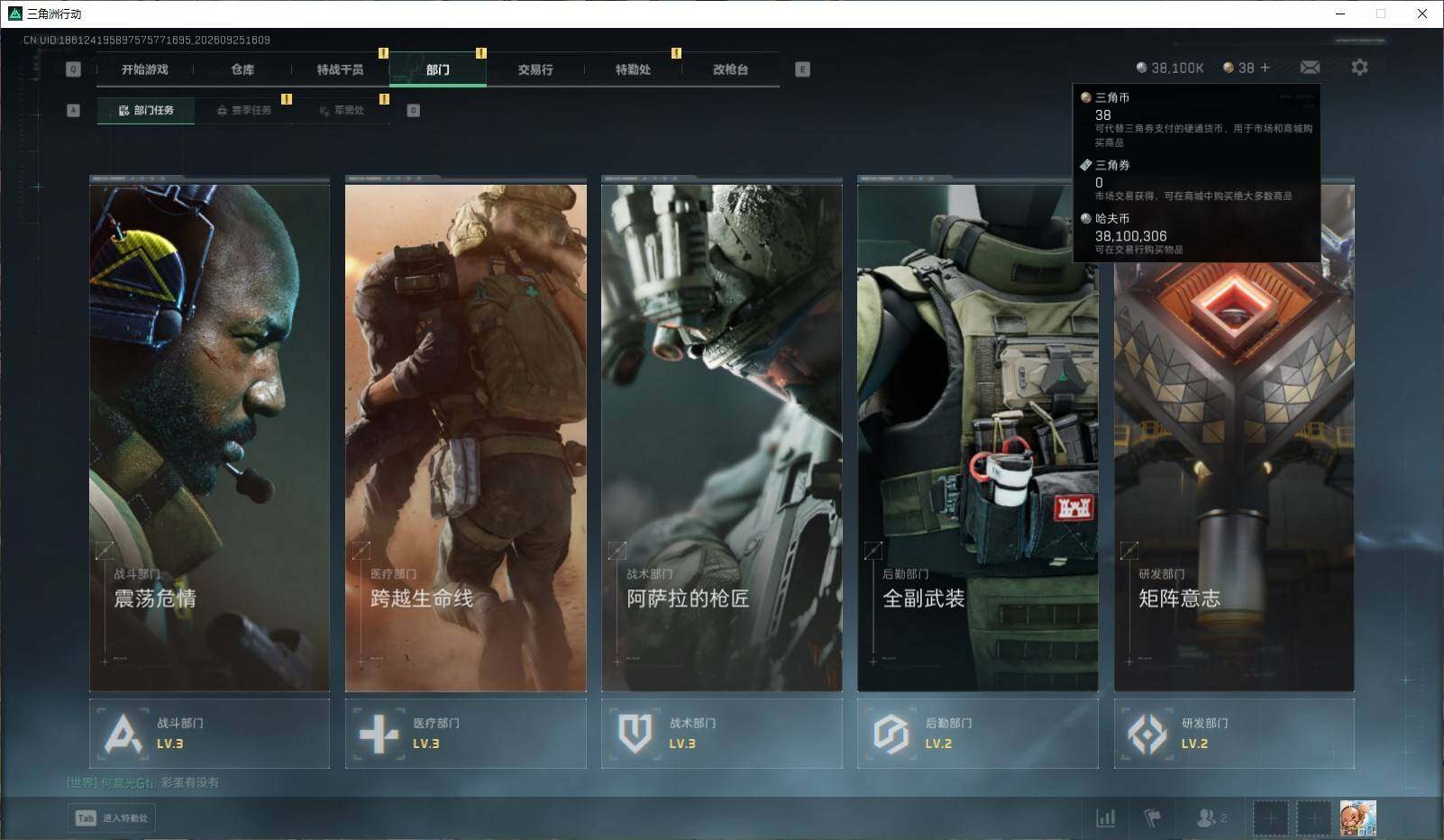Switch to the 开始游戏 tab

[x=145, y=69]
